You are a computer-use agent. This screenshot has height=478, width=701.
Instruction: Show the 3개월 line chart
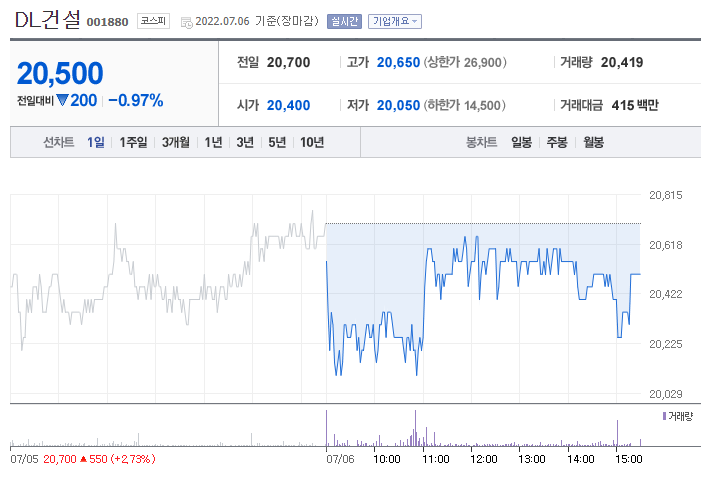point(176,142)
